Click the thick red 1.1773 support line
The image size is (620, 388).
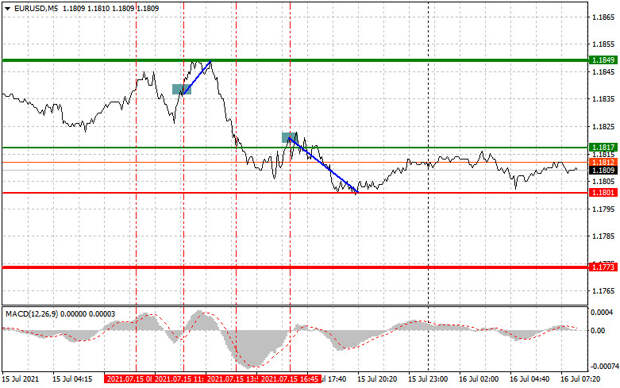point(295,267)
